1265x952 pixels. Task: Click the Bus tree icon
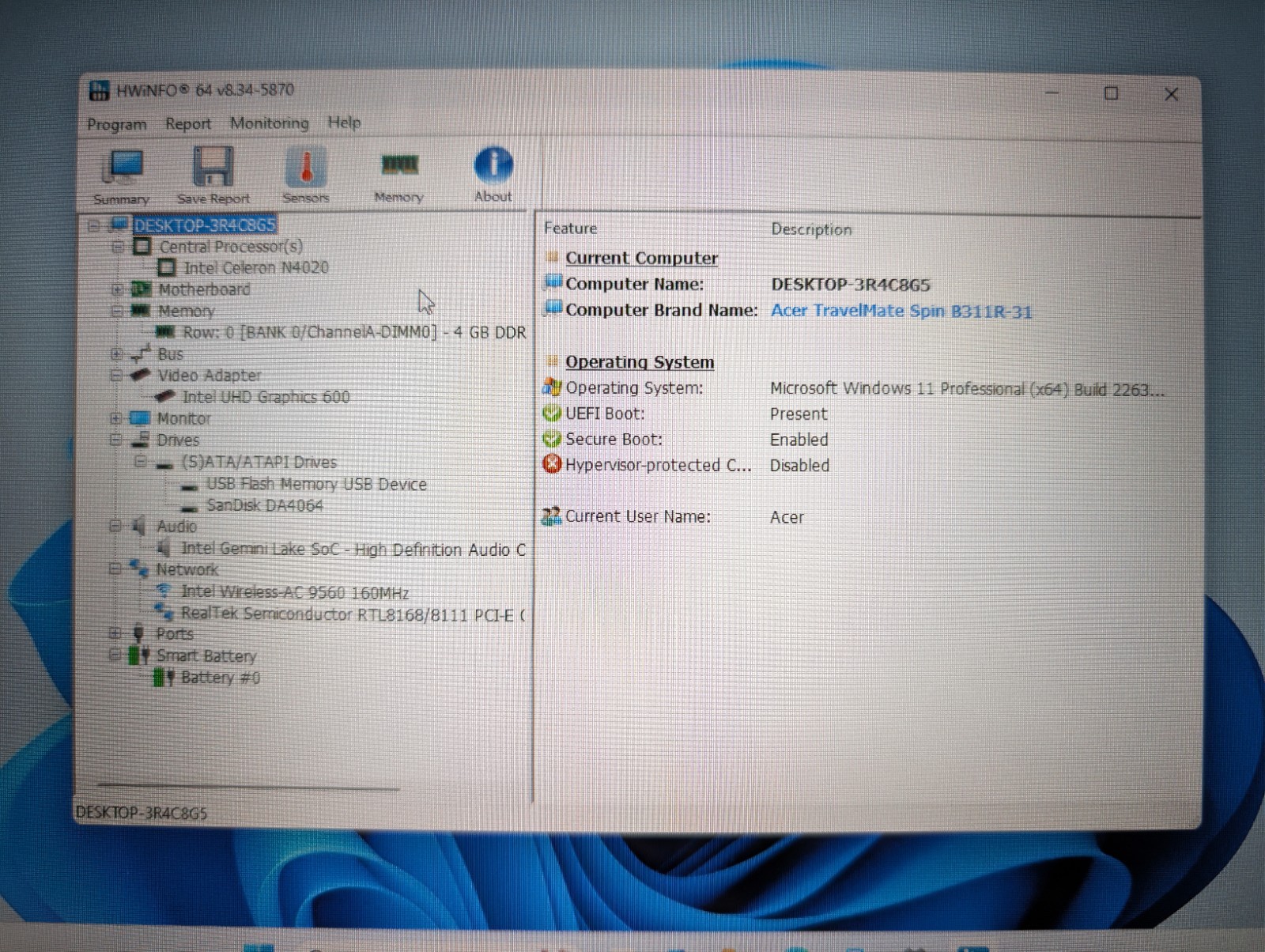point(141,353)
